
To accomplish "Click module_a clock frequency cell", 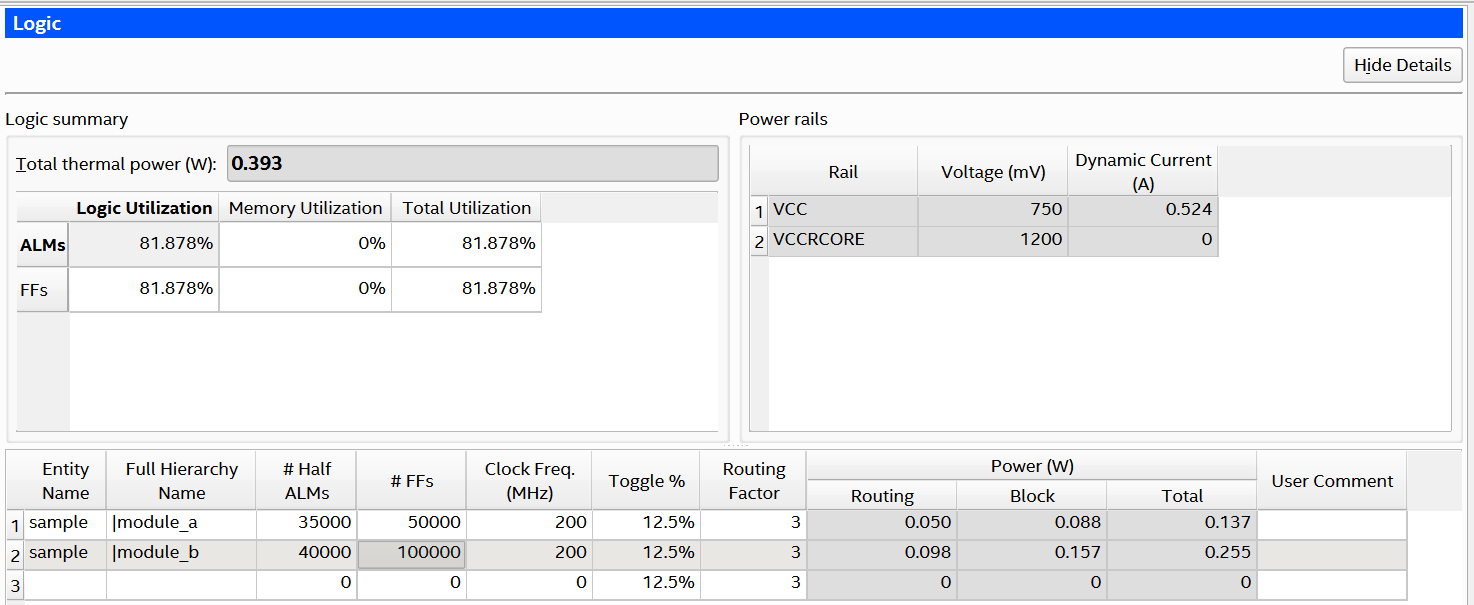I will [x=528, y=523].
